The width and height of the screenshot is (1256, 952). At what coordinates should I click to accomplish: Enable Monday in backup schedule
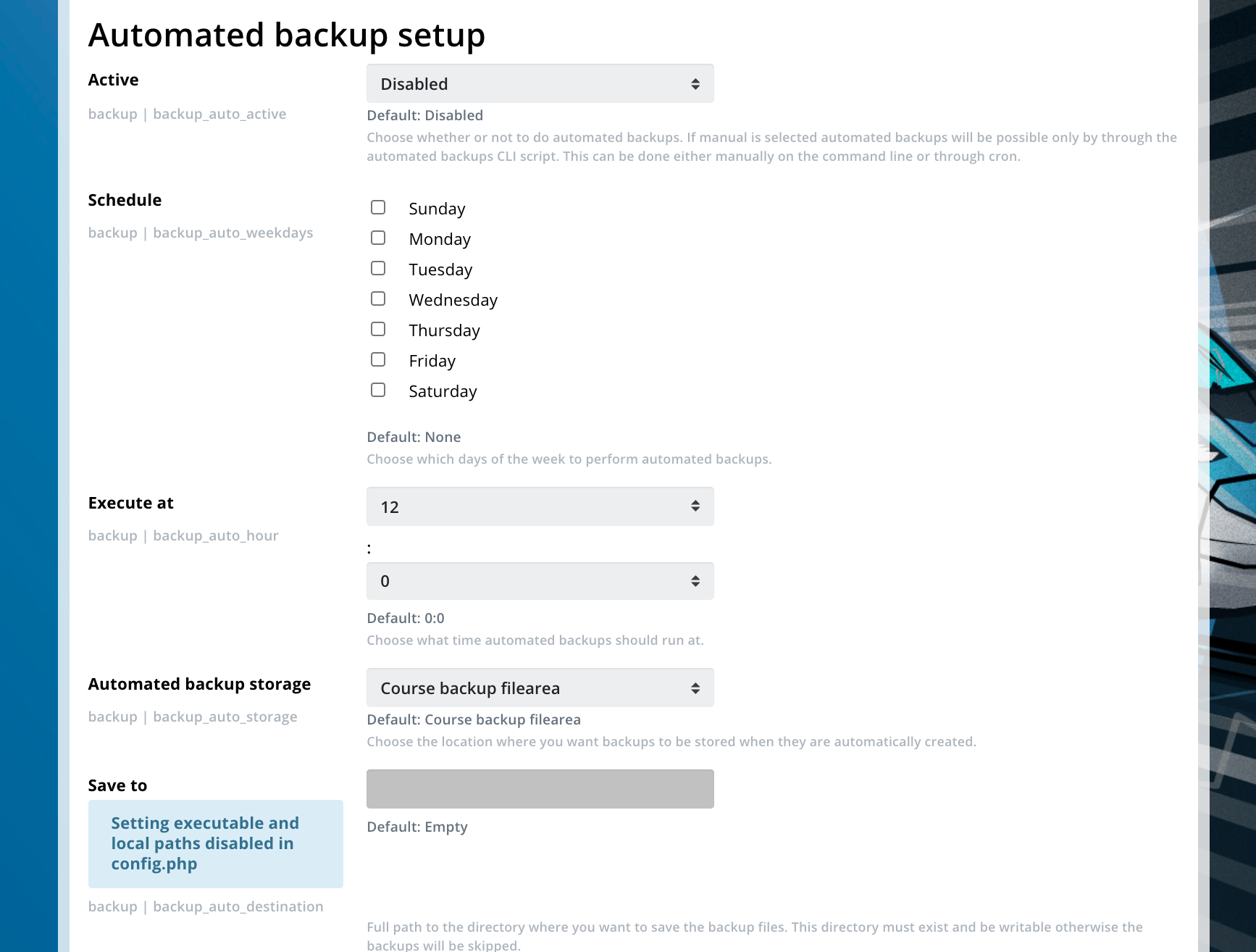[x=378, y=238]
